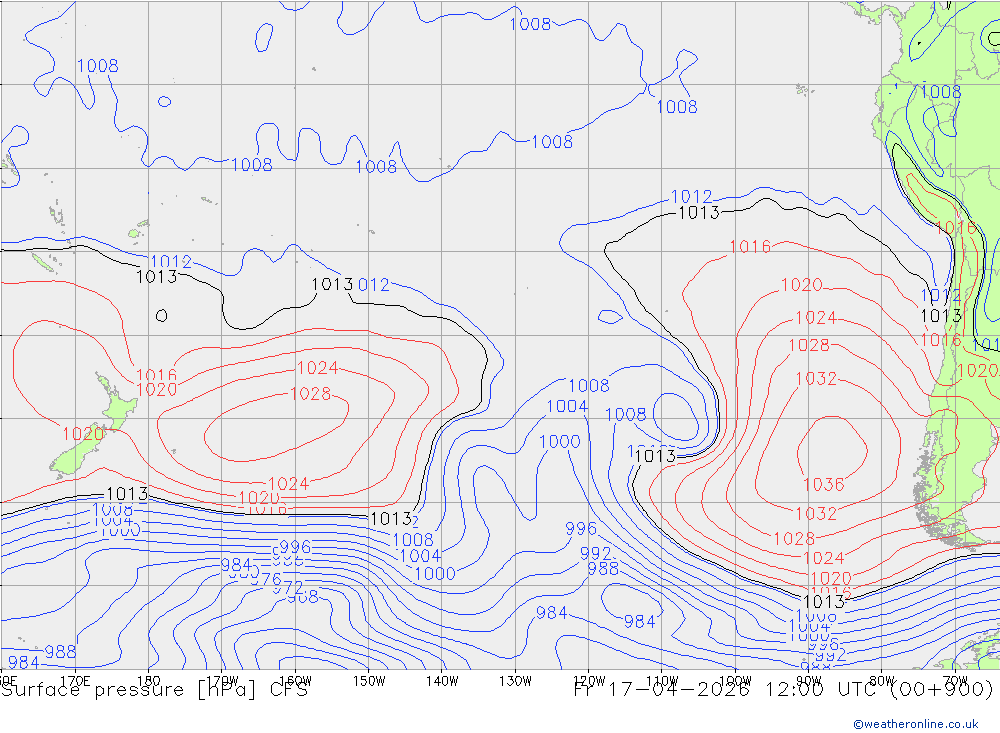Select the 80W longitude axis label
1000x733 pixels.
pos(882,681)
